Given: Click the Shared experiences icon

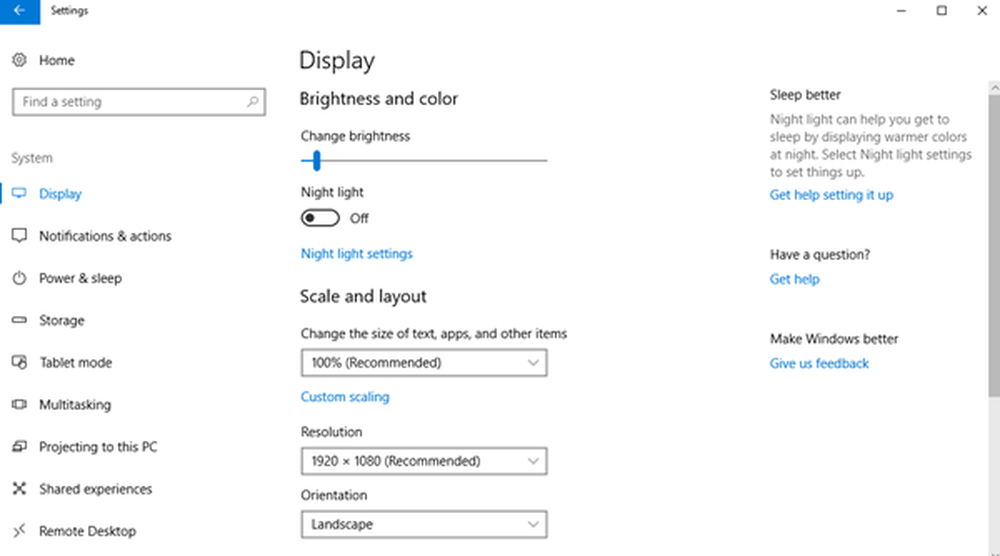Looking at the screenshot, I should tap(19, 488).
